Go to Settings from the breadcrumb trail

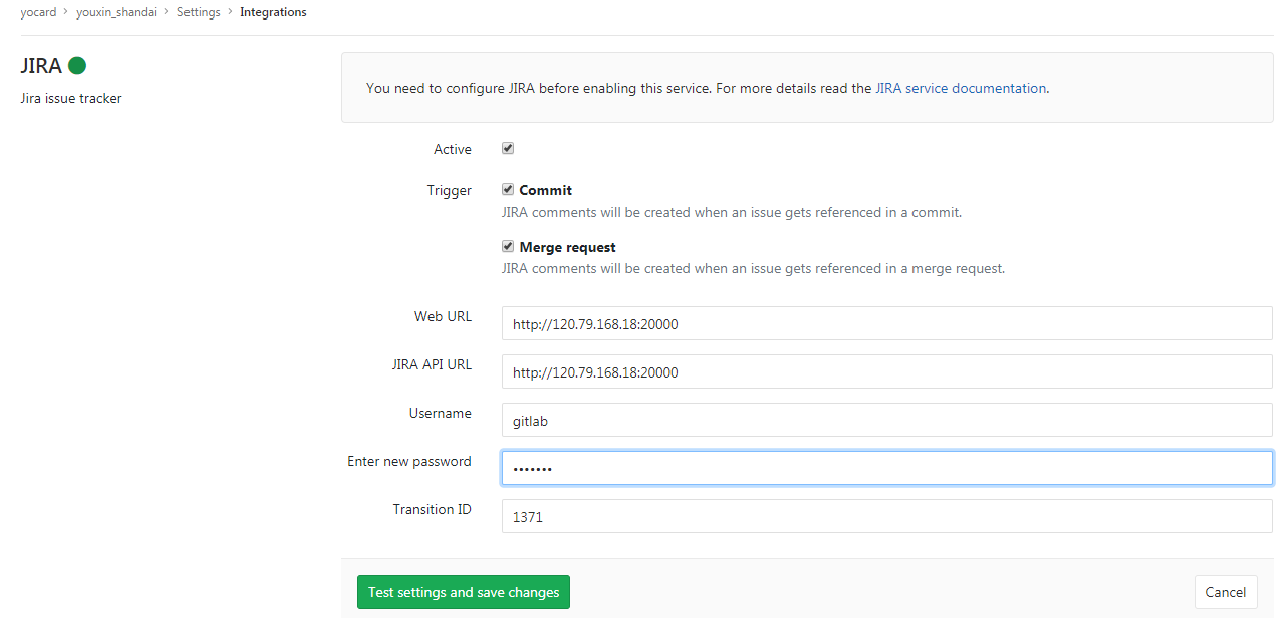click(x=198, y=11)
